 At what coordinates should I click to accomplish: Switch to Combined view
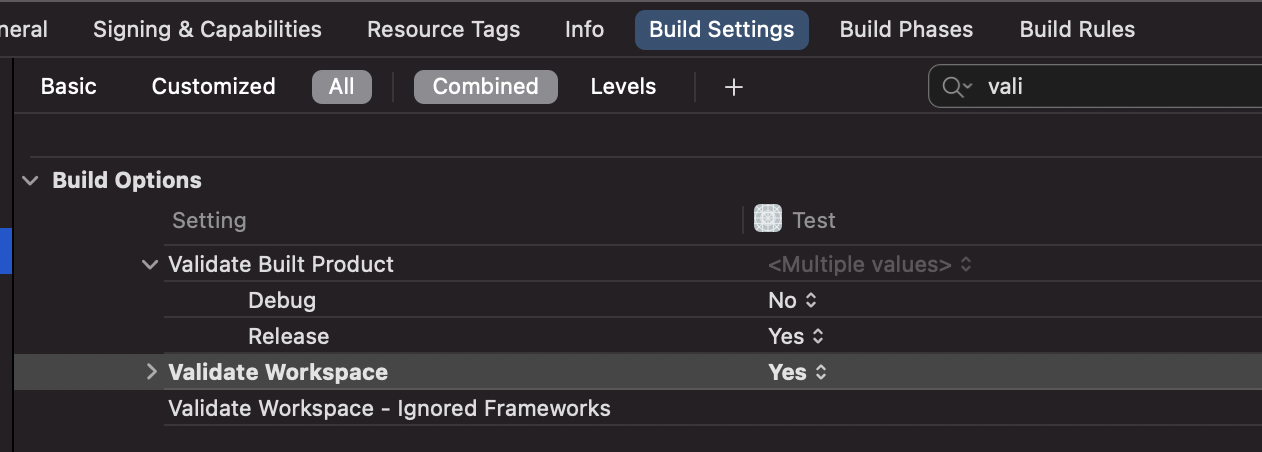pyautogui.click(x=485, y=87)
